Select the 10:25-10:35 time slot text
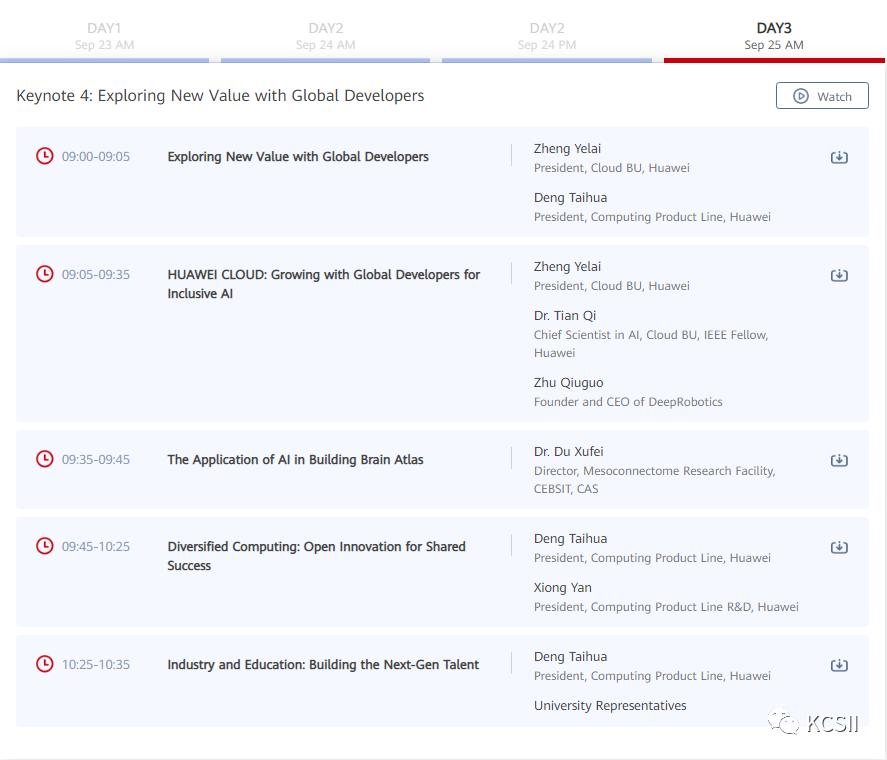 [96, 665]
